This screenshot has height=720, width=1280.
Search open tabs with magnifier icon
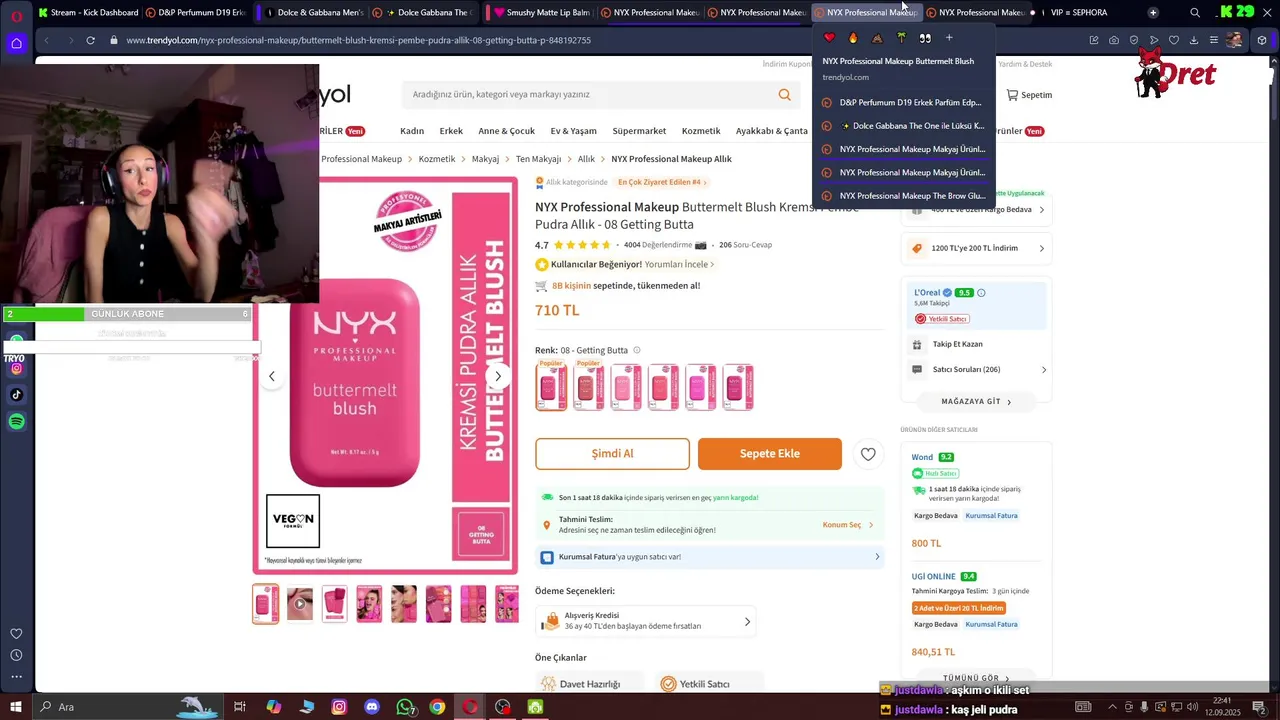pyautogui.click(x=1195, y=13)
